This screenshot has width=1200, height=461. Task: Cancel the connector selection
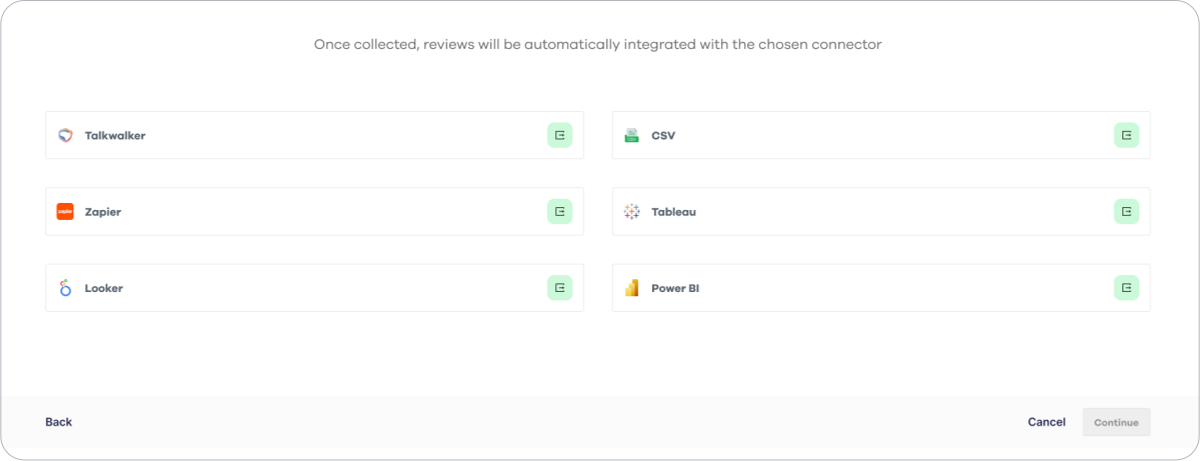click(x=1046, y=422)
